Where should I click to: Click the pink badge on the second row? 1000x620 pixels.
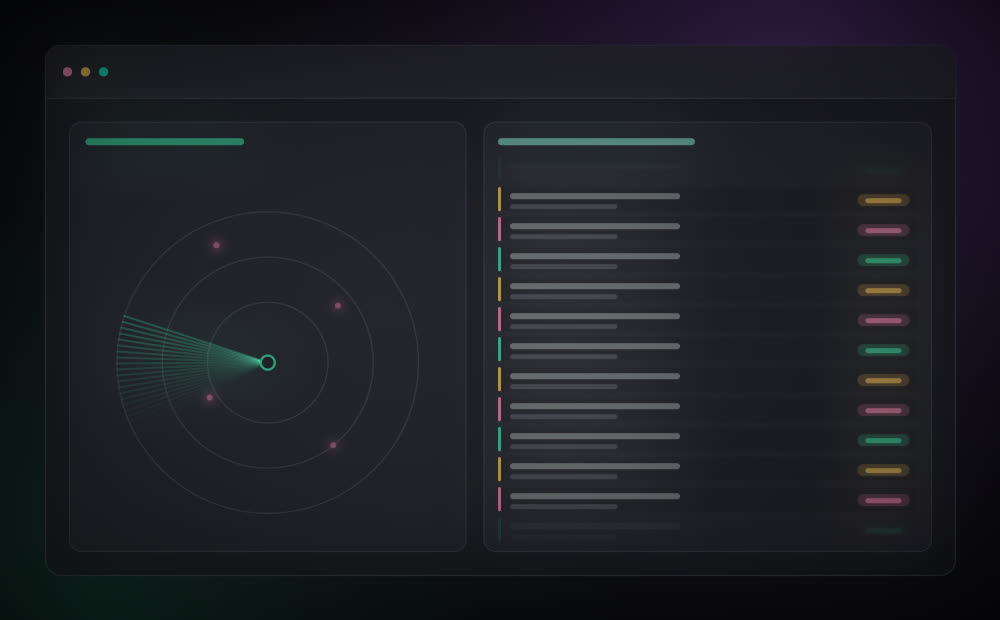pyautogui.click(x=883, y=230)
